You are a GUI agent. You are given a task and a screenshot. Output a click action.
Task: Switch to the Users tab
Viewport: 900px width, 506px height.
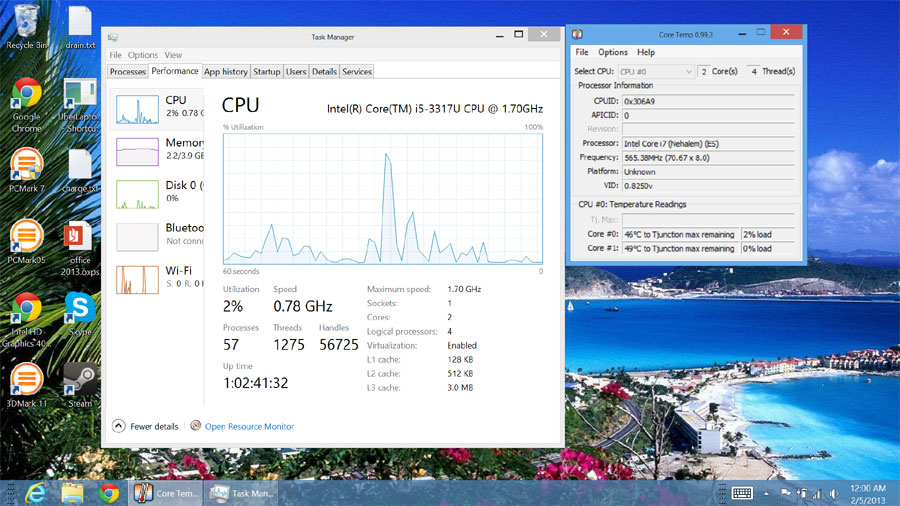[296, 72]
